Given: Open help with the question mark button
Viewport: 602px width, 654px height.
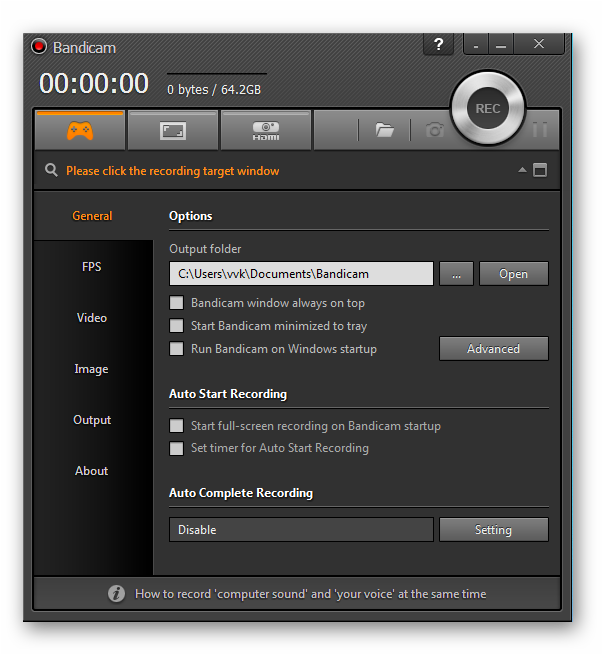Looking at the screenshot, I should (438, 44).
